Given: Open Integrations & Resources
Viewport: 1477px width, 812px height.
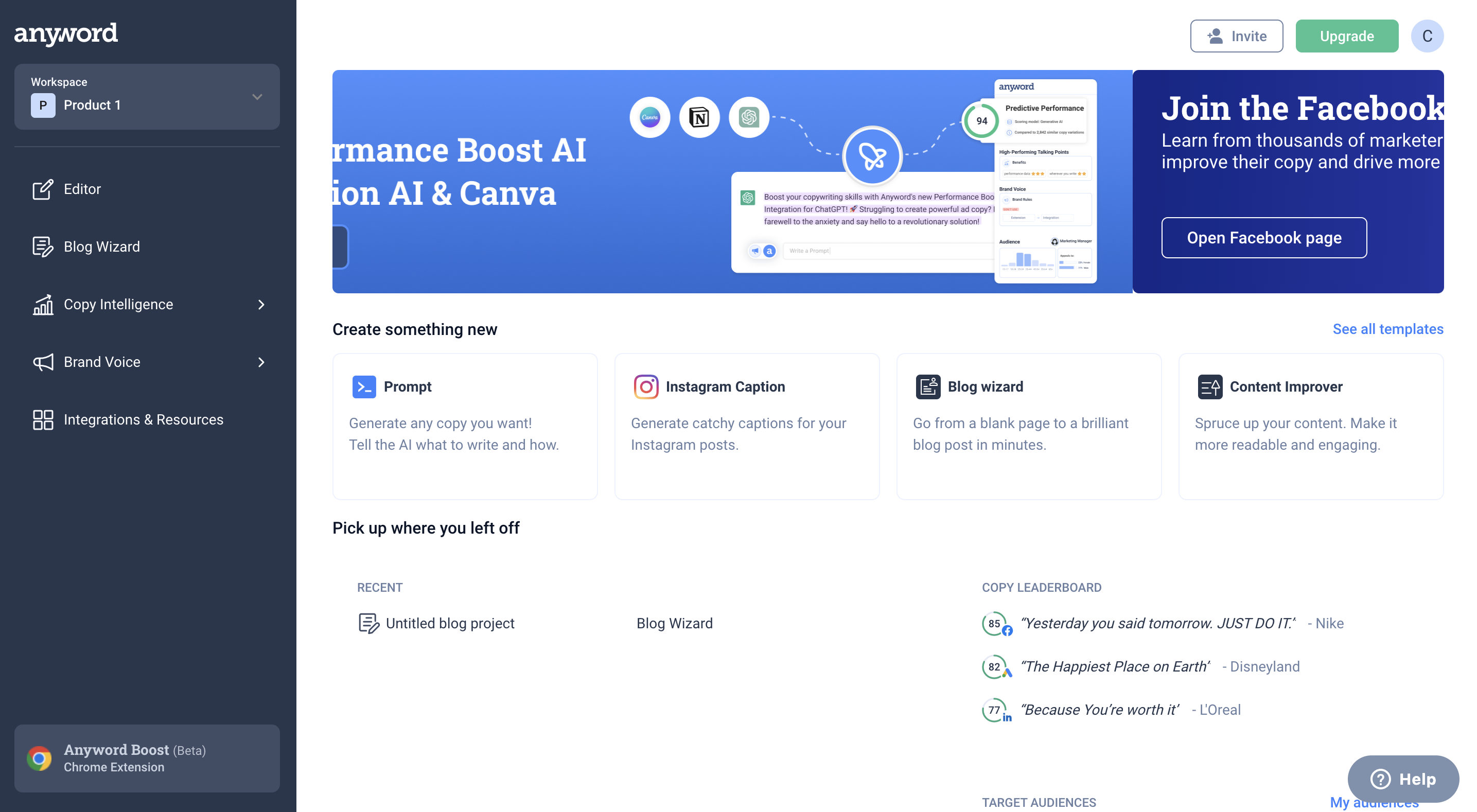Looking at the screenshot, I should (144, 419).
